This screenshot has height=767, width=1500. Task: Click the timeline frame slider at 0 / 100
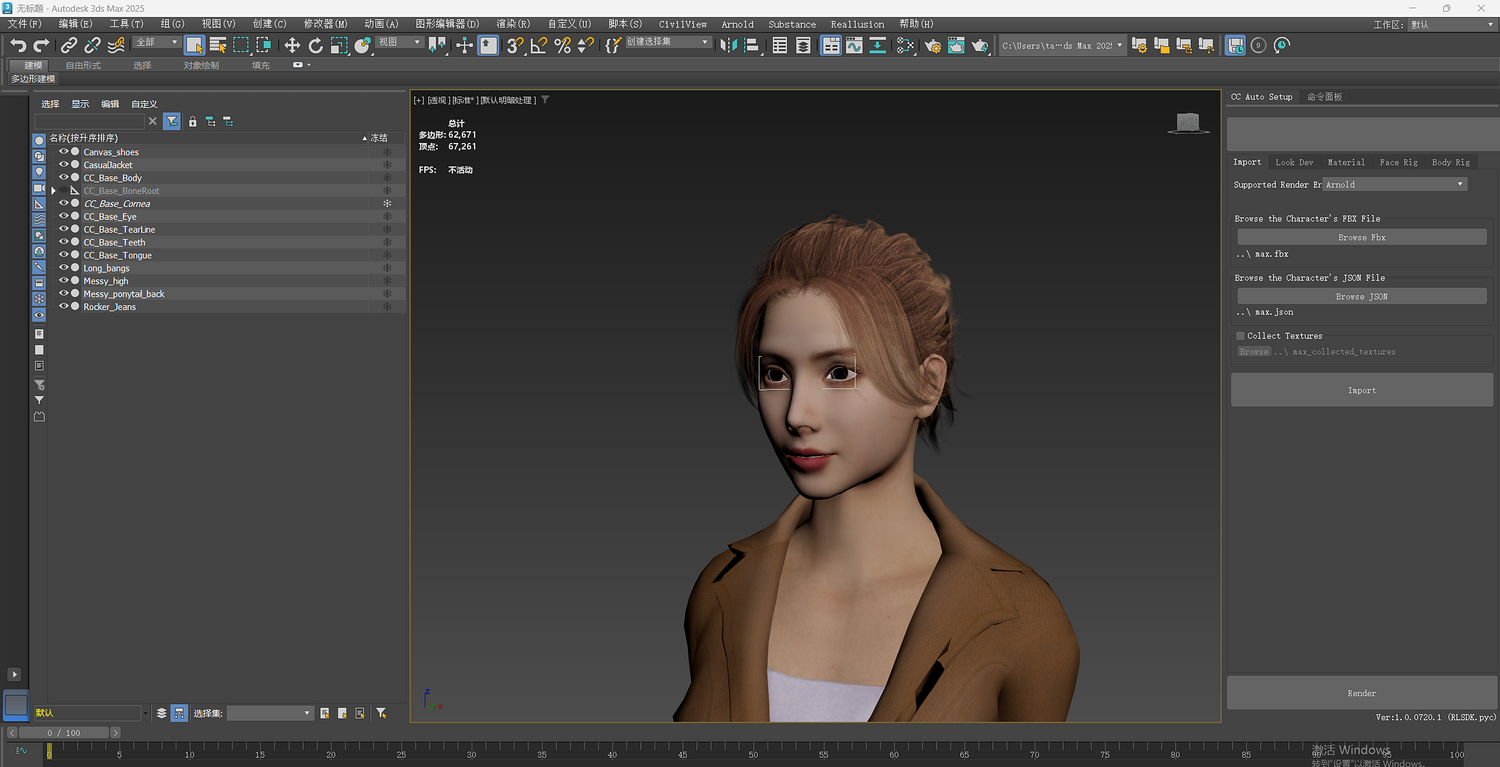point(64,733)
